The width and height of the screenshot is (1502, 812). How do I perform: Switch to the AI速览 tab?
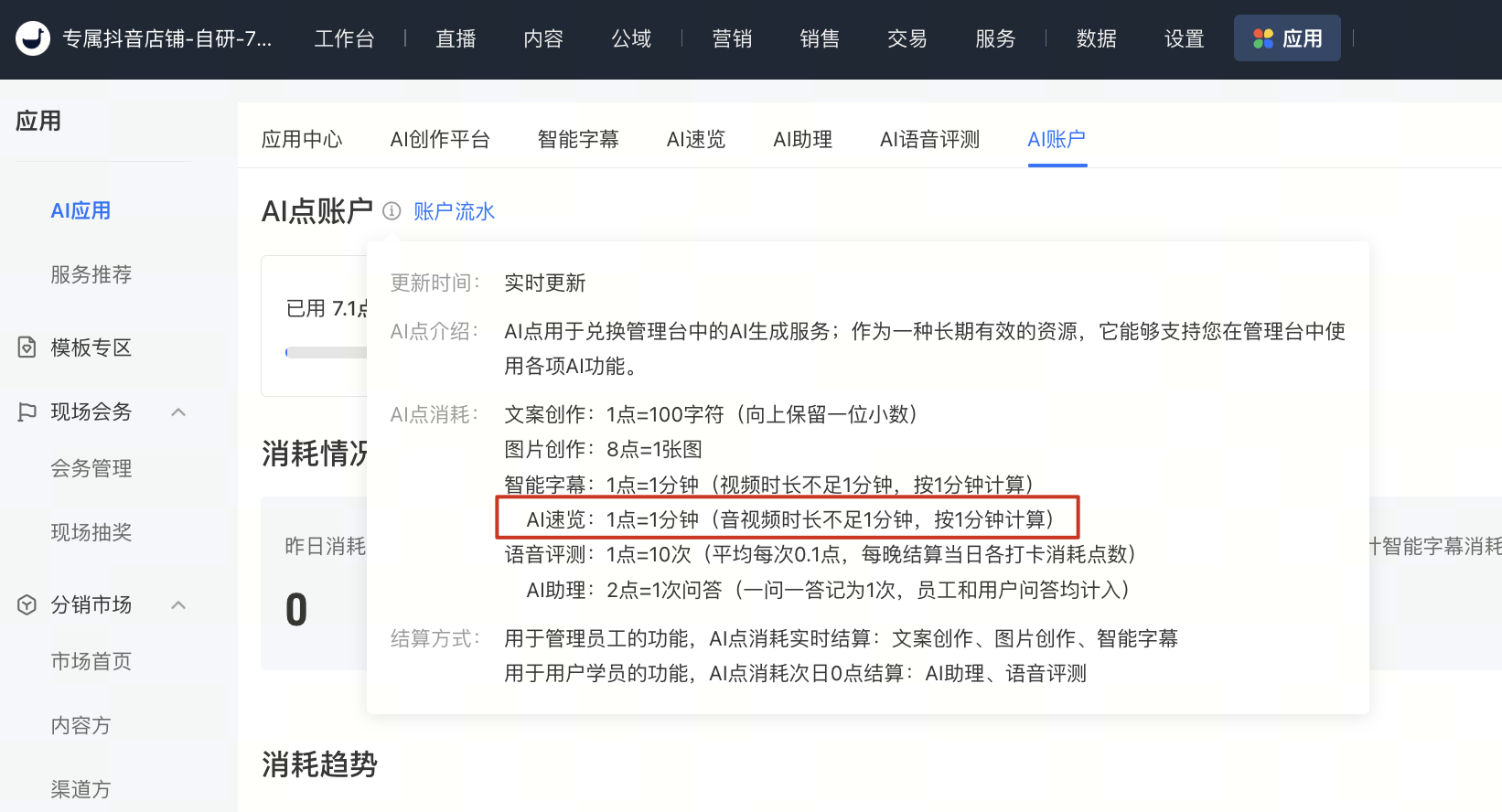[696, 139]
